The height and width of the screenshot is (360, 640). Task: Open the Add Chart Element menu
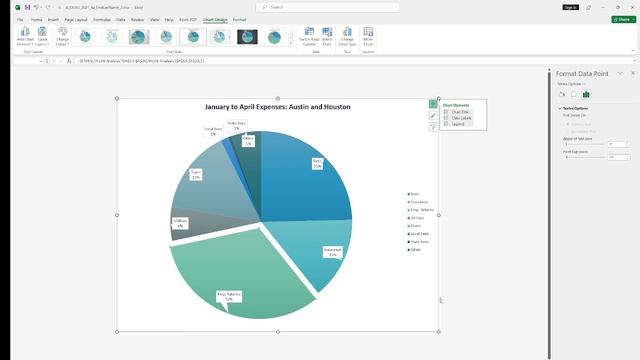point(25,36)
